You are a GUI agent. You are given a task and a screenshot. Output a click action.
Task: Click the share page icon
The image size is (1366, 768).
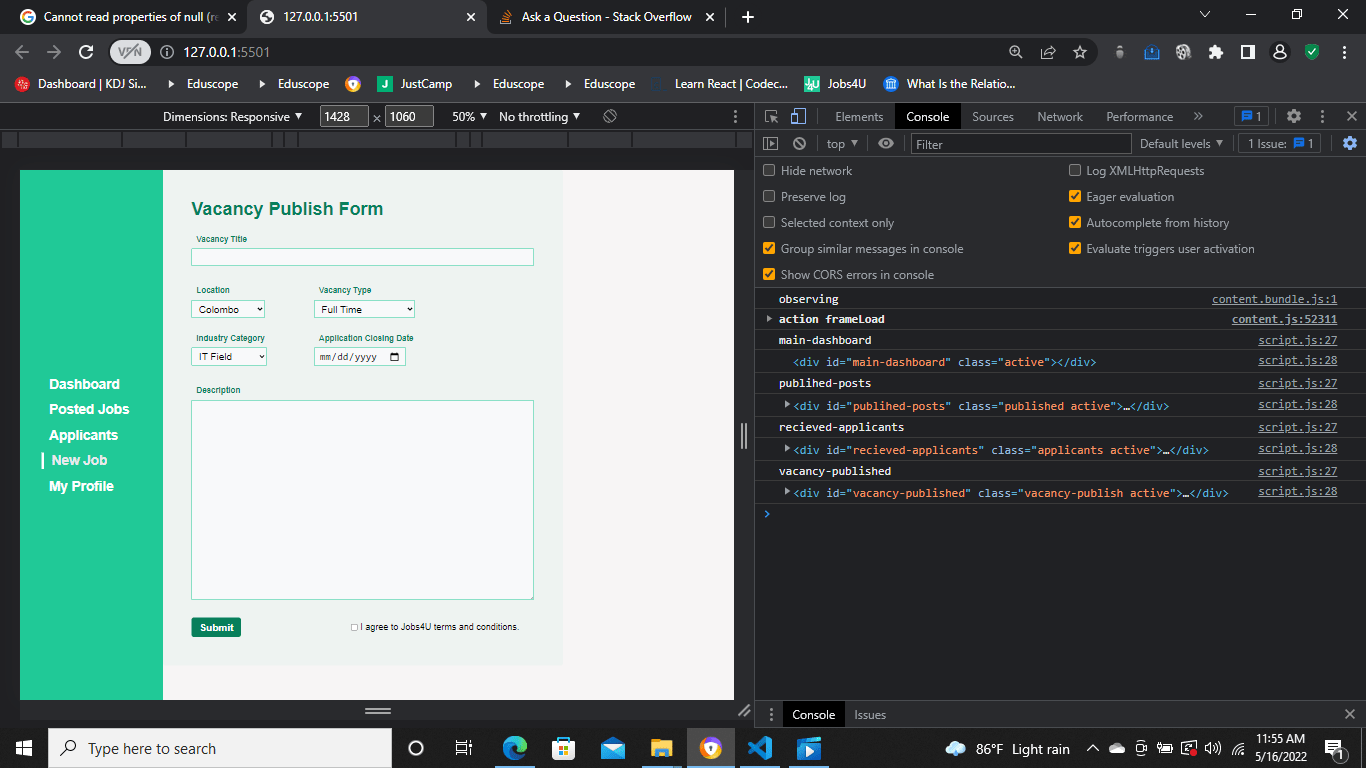point(1048,52)
